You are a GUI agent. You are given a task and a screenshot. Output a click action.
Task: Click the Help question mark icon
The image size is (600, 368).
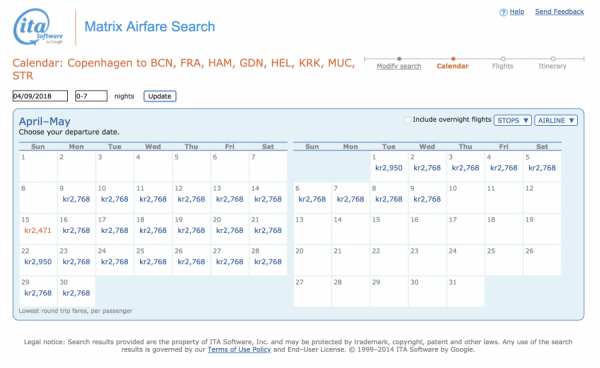[x=503, y=12]
